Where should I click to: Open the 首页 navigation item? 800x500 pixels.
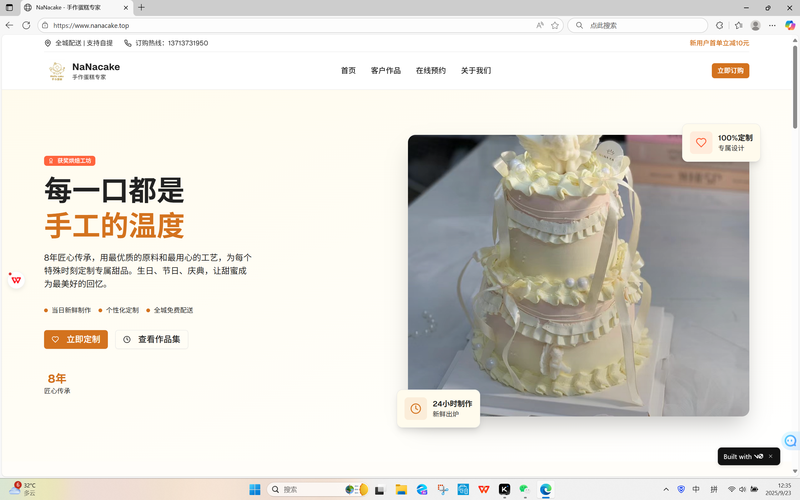click(x=348, y=70)
